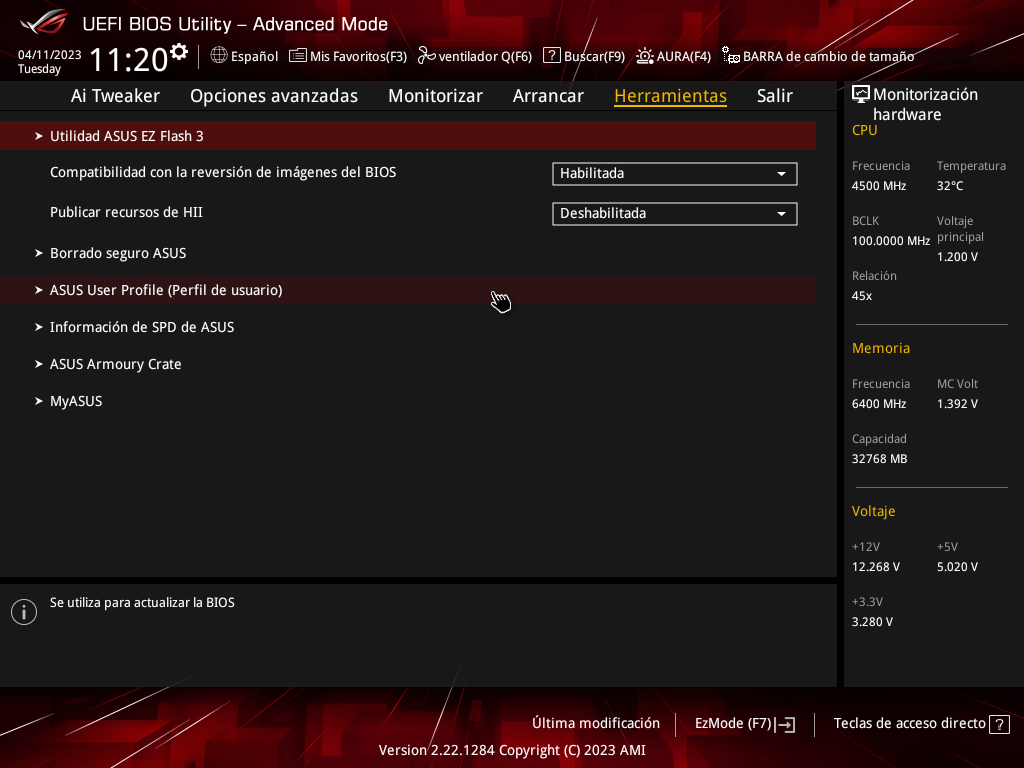Click the EzMode exit arrow icon
The width and height of the screenshot is (1024, 768).
[786, 724]
